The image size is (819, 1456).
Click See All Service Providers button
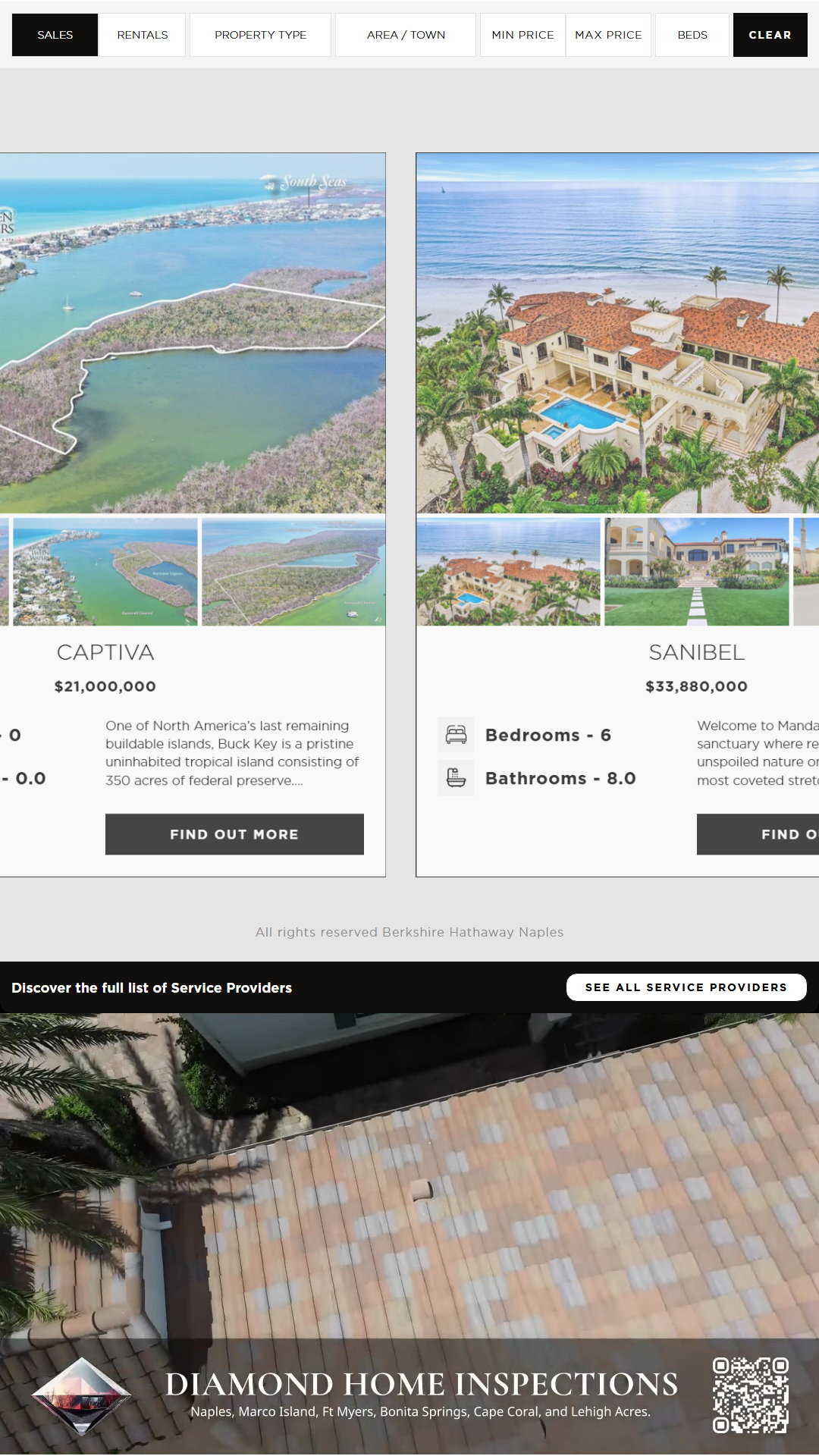(x=686, y=987)
